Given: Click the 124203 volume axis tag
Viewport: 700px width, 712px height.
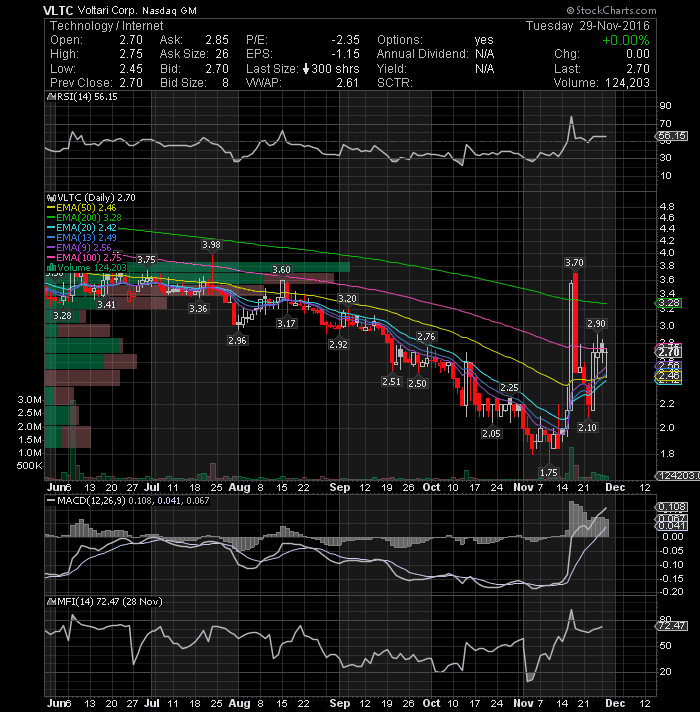Looking at the screenshot, I should tap(677, 475).
